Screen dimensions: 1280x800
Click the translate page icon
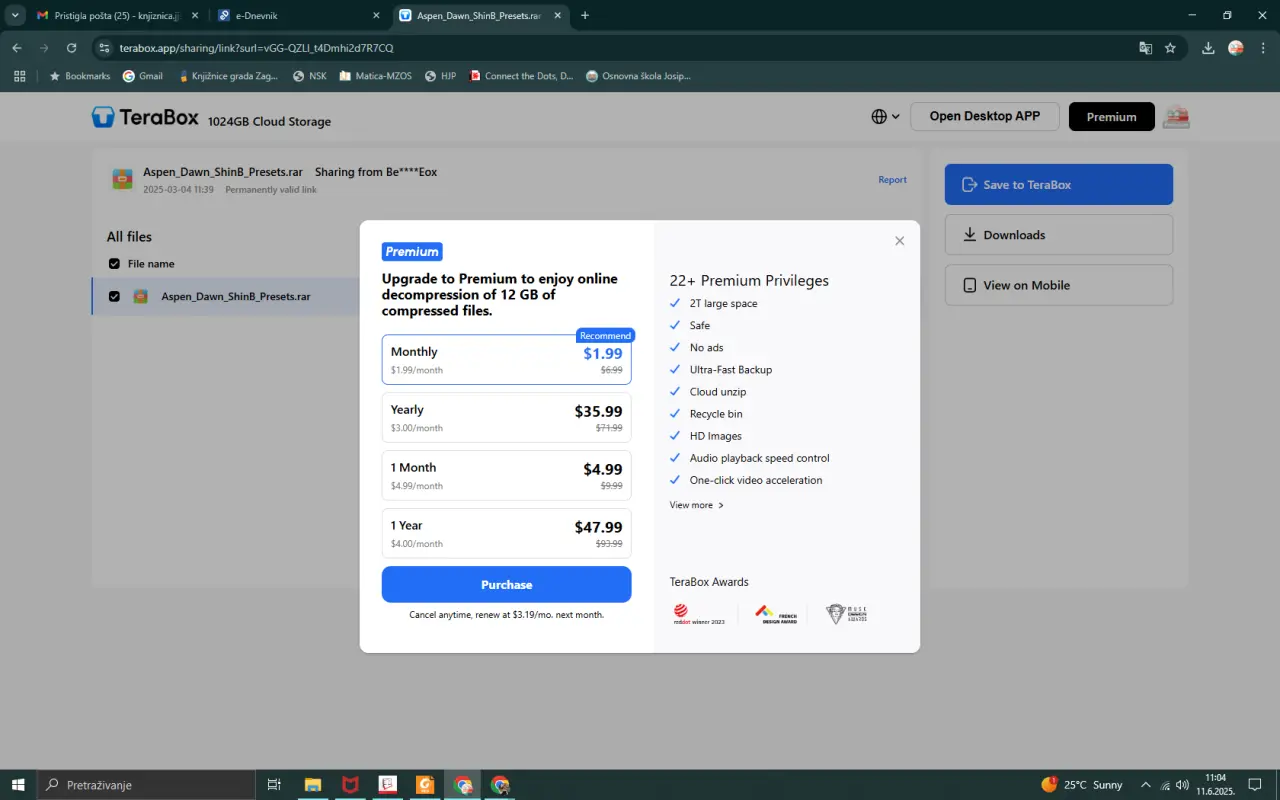1145,48
